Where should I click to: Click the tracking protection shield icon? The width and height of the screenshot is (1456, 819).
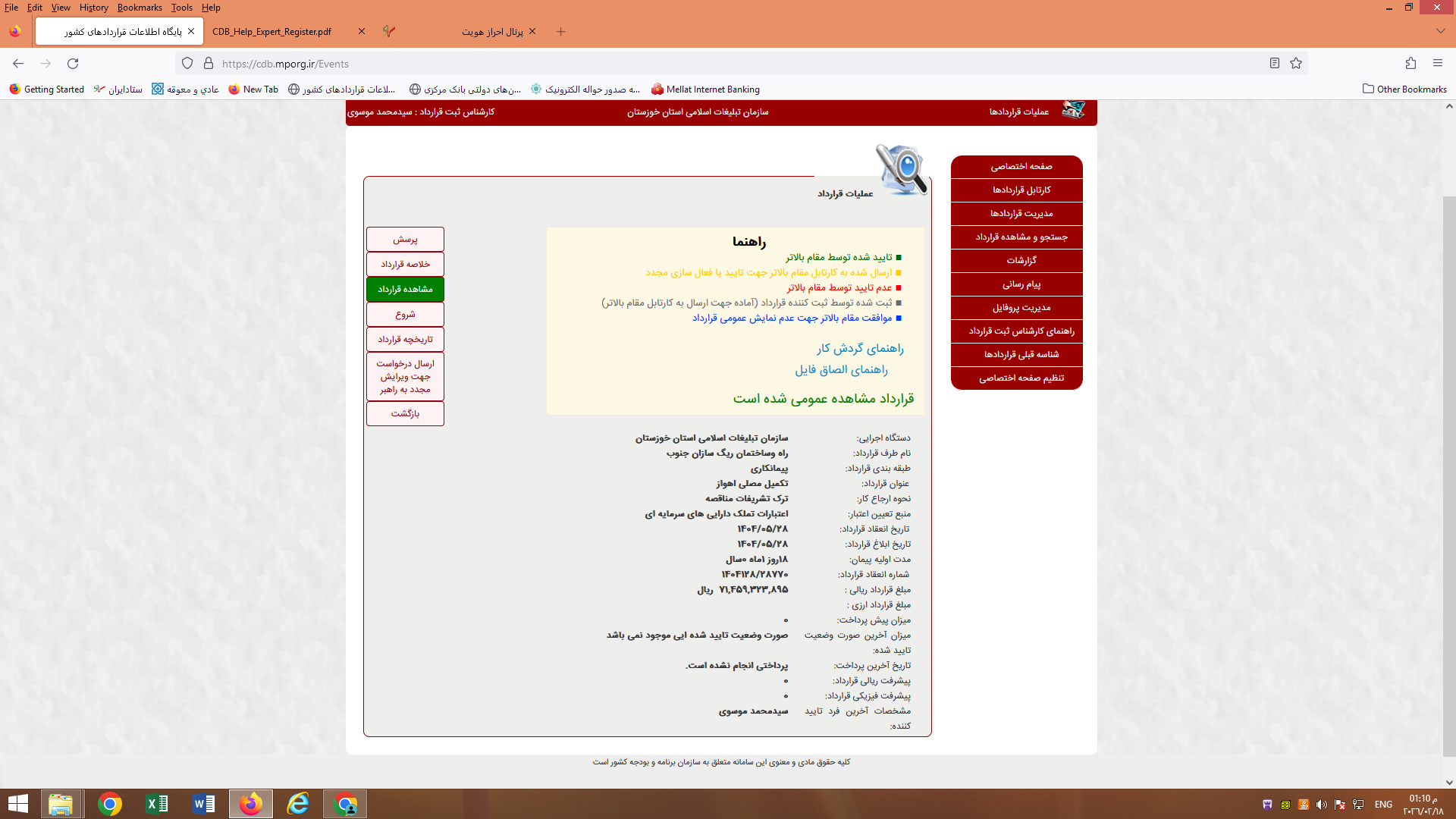click(x=187, y=64)
